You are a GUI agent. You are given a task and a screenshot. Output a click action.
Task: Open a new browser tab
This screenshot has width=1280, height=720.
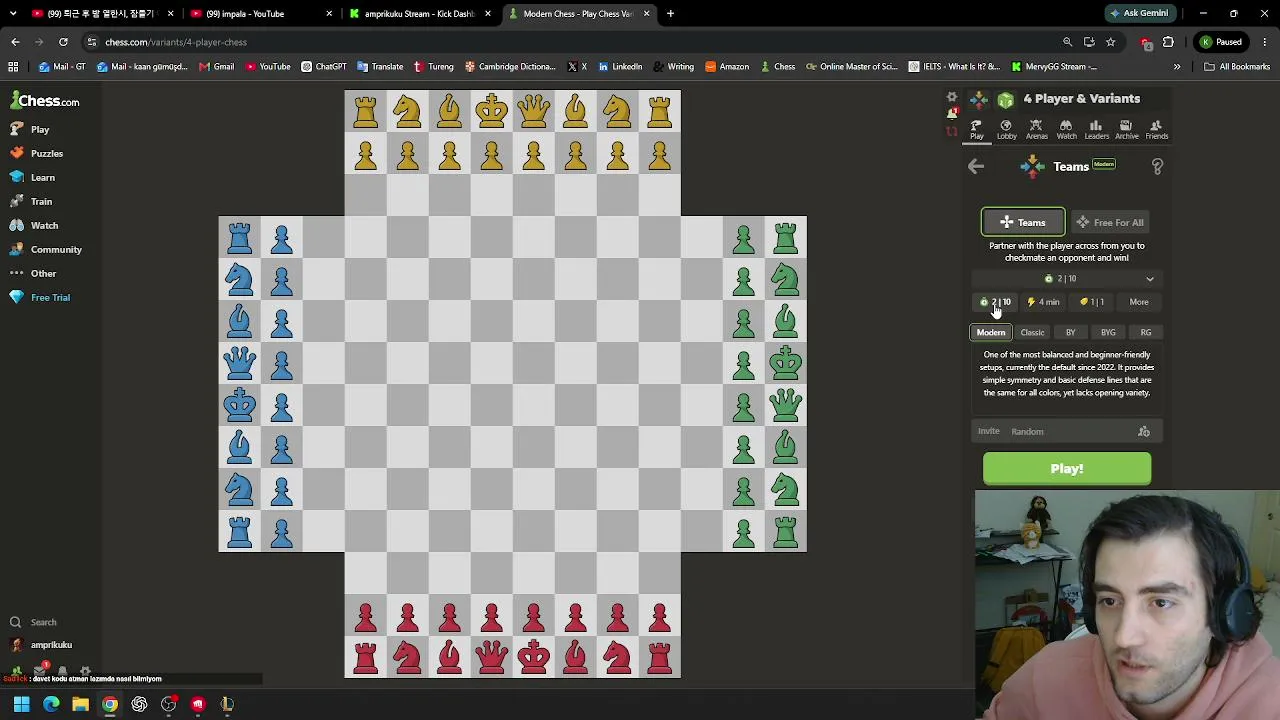click(x=670, y=14)
